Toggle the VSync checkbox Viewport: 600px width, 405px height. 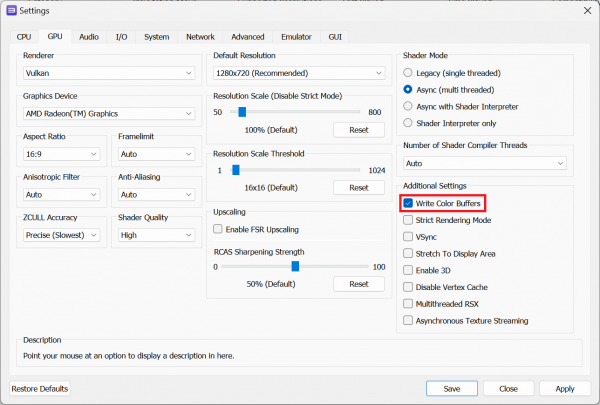[x=408, y=237]
